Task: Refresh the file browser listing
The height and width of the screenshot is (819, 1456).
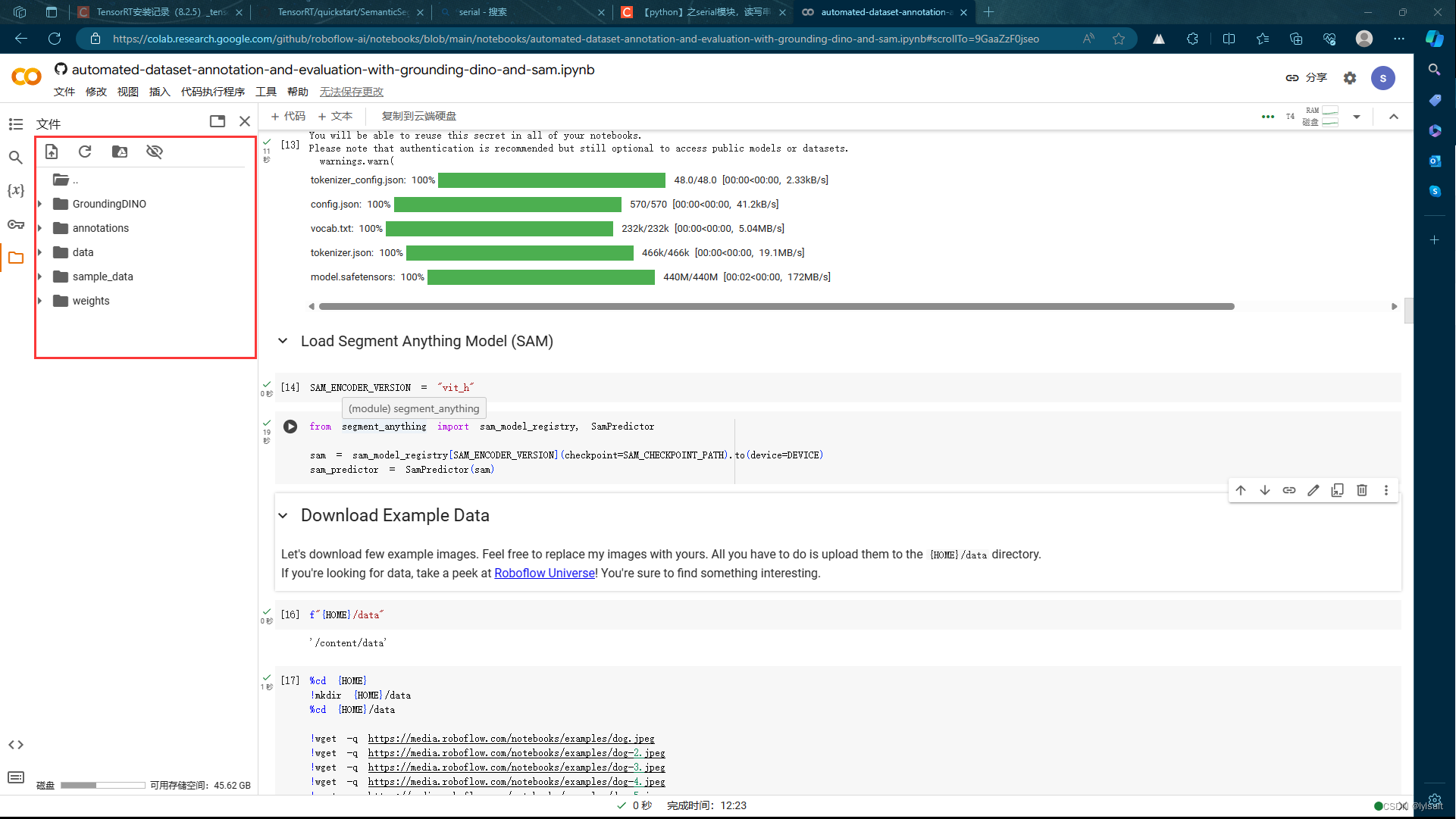Action: click(x=85, y=152)
